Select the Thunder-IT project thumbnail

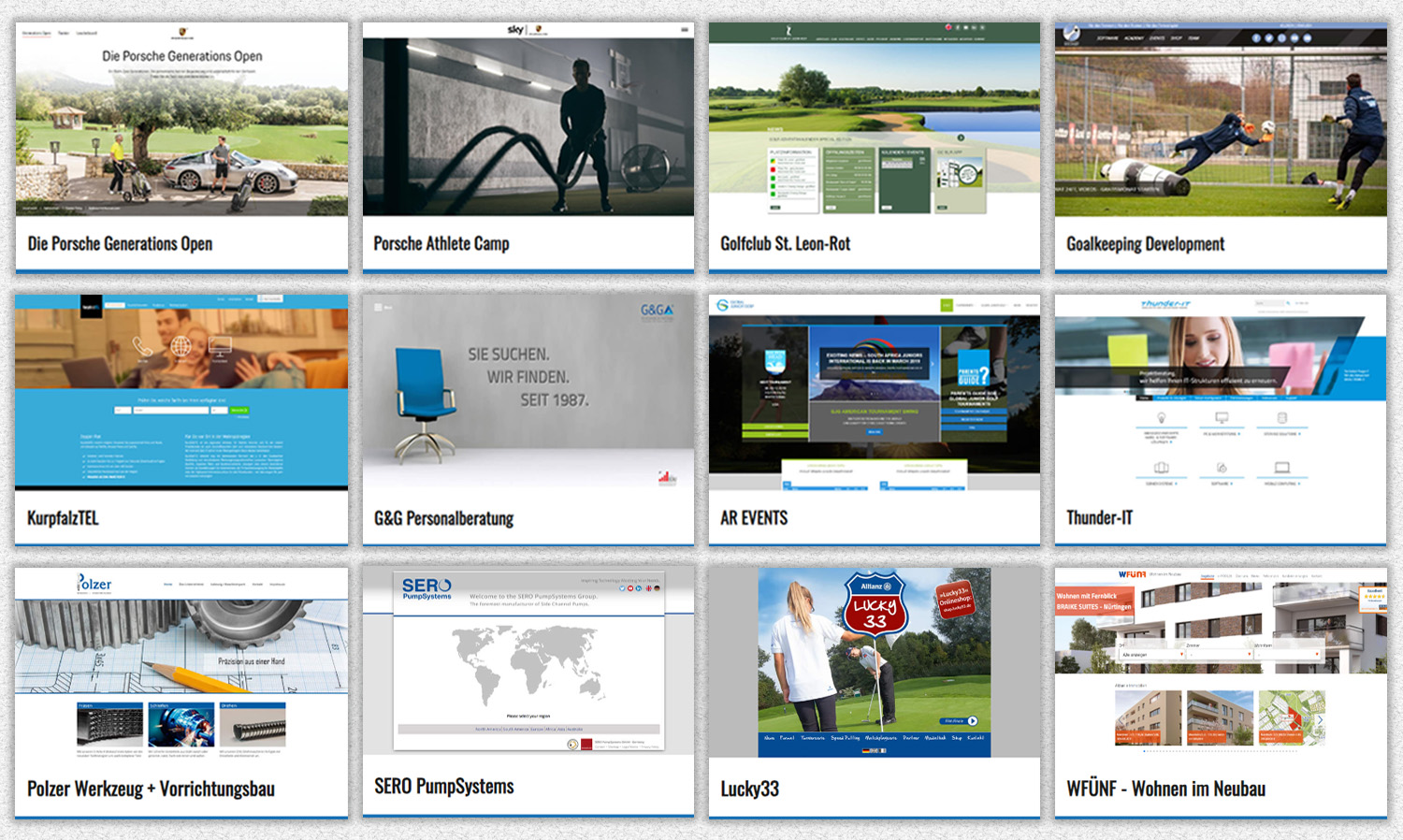coord(1221,392)
